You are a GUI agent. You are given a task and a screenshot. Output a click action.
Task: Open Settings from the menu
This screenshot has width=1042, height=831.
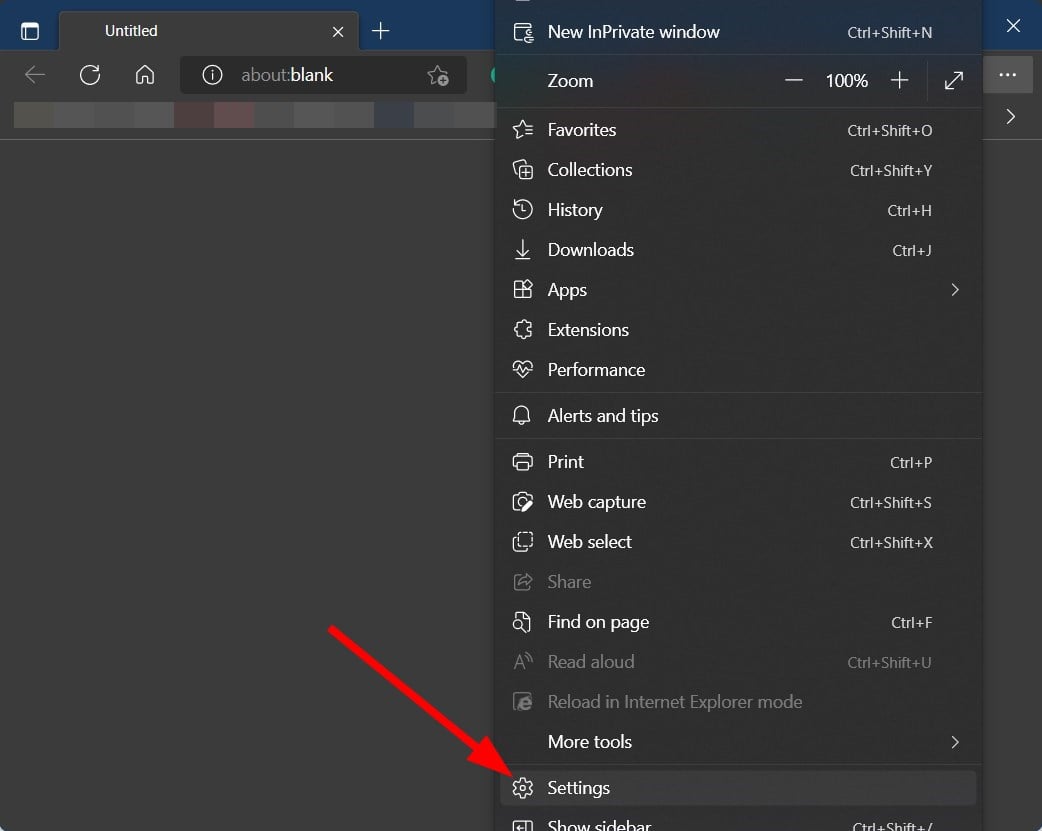(x=578, y=788)
